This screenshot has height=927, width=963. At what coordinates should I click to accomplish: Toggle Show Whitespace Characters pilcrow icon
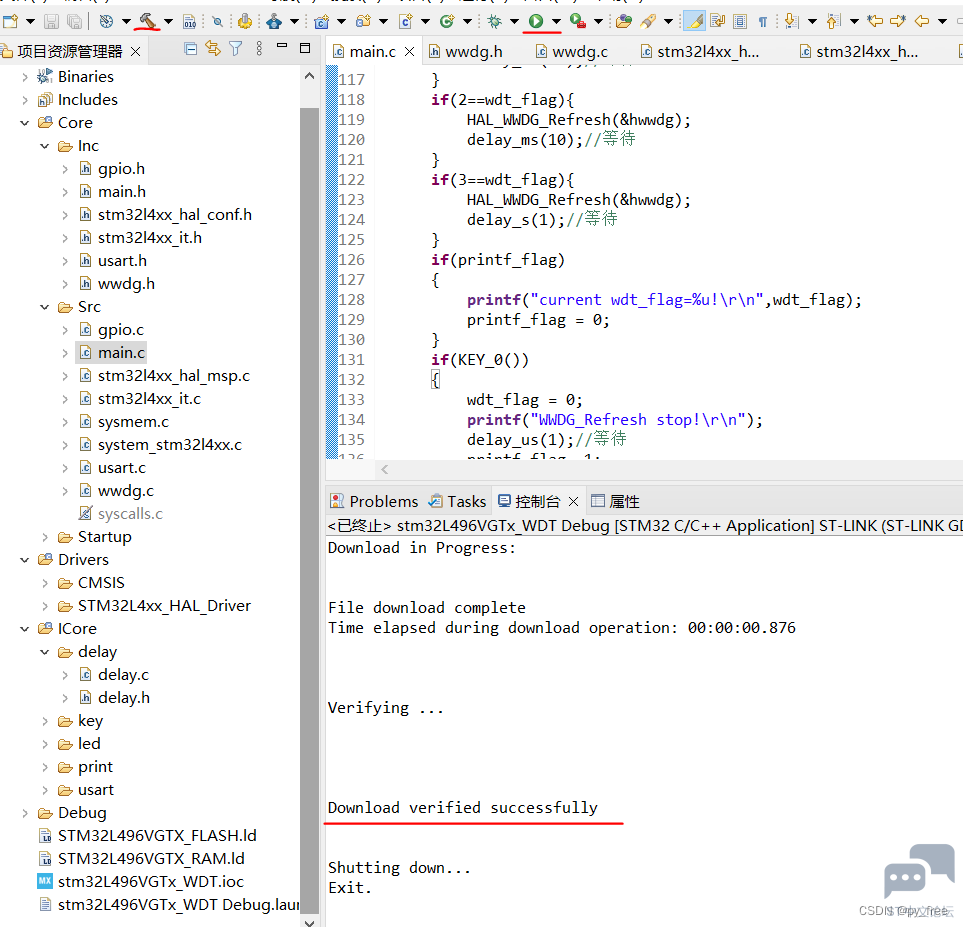tap(763, 22)
